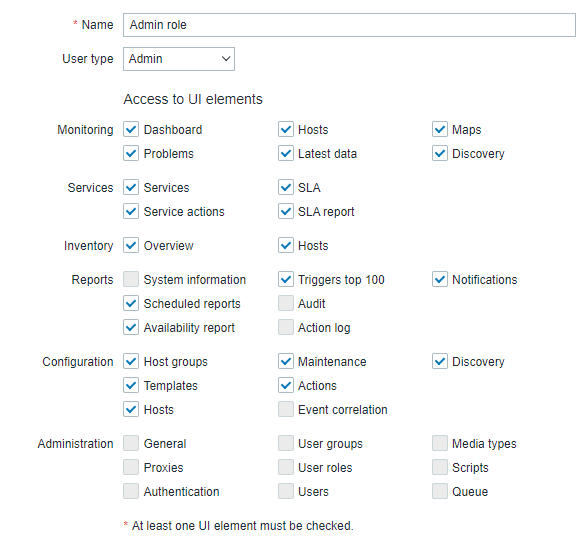
Task: Uncheck the Latest data checkbox
Action: pyautogui.click(x=286, y=153)
